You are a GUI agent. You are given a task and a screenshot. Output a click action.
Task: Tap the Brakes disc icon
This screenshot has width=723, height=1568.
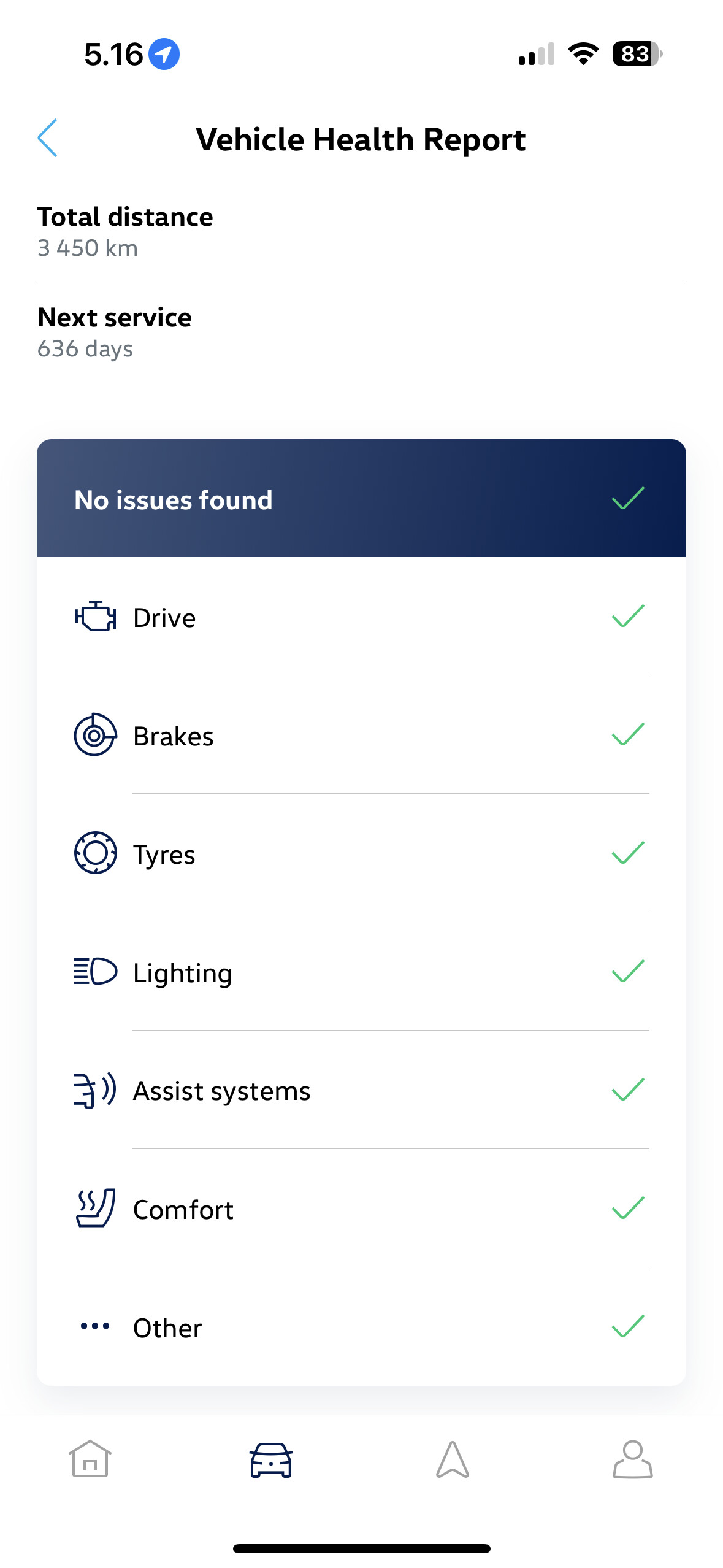pos(95,734)
